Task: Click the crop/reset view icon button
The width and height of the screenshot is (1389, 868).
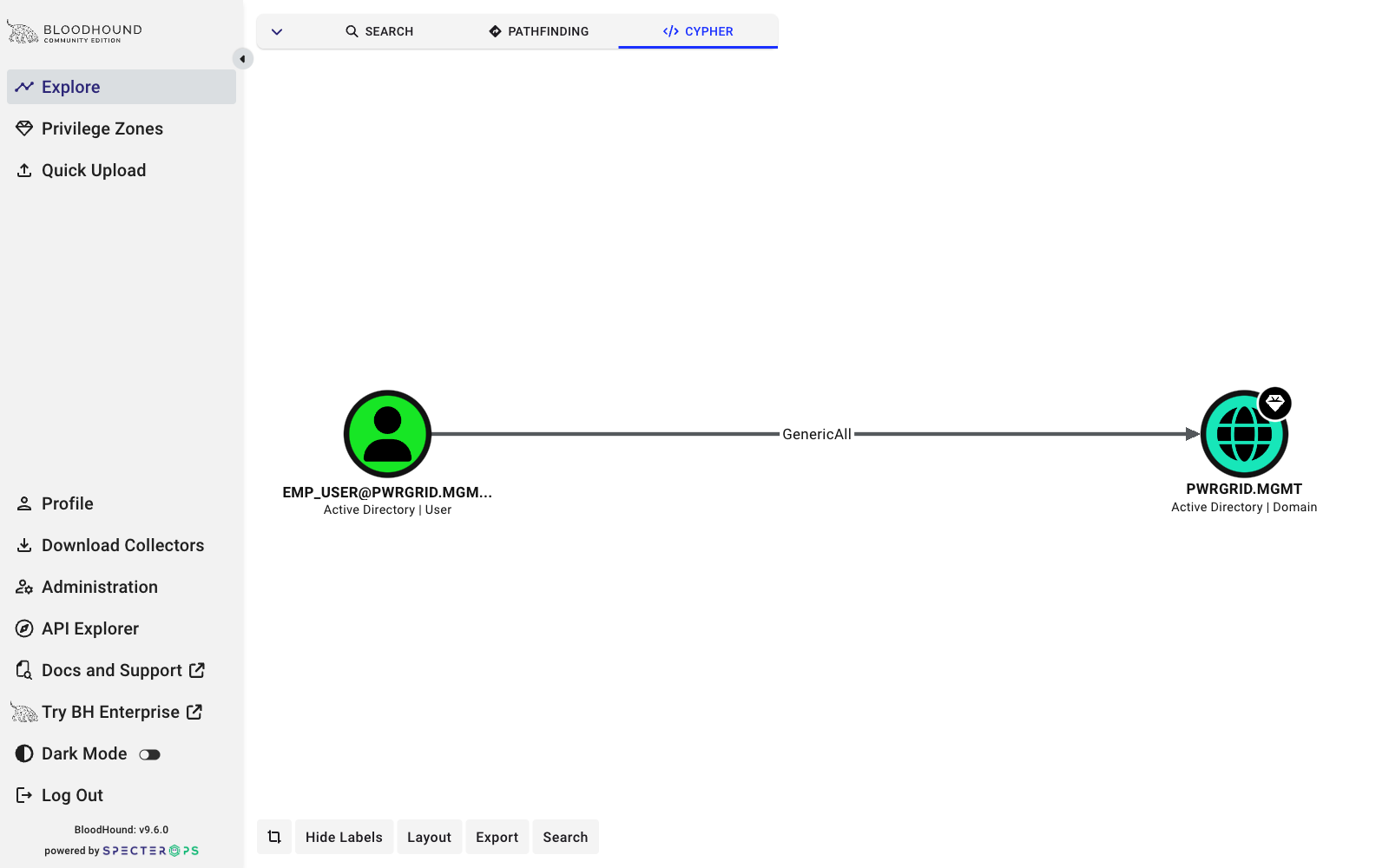Action: pos(274,837)
